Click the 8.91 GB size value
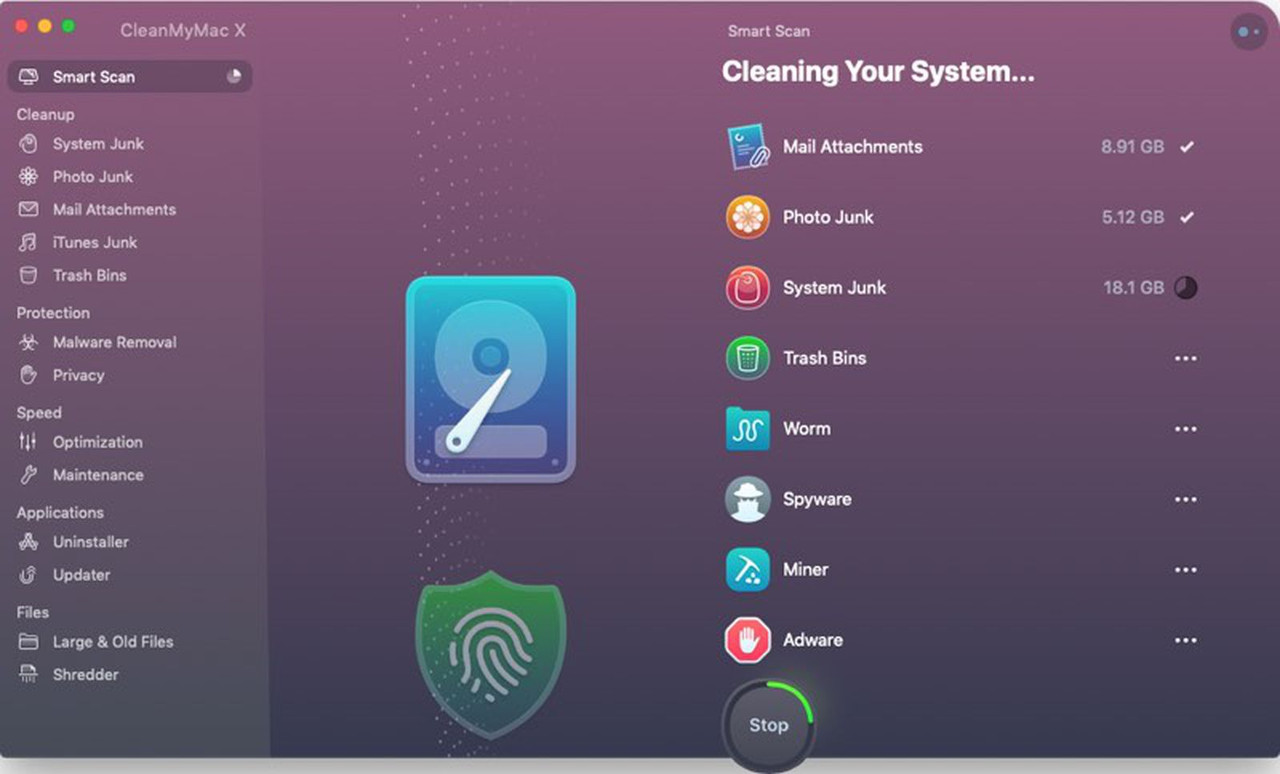 coord(1132,147)
